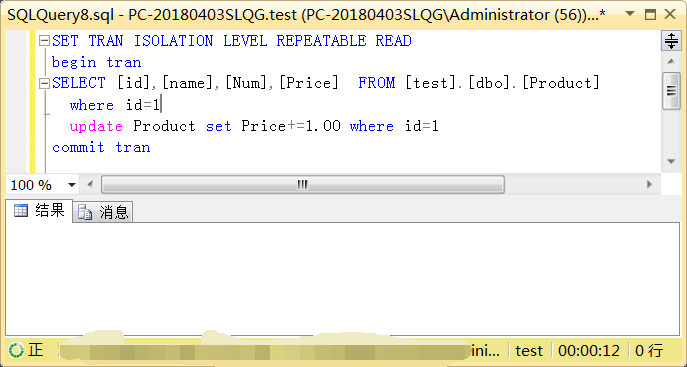687x367 pixels.
Task: Open the active files dropdown arrow
Action: [x=630, y=14]
